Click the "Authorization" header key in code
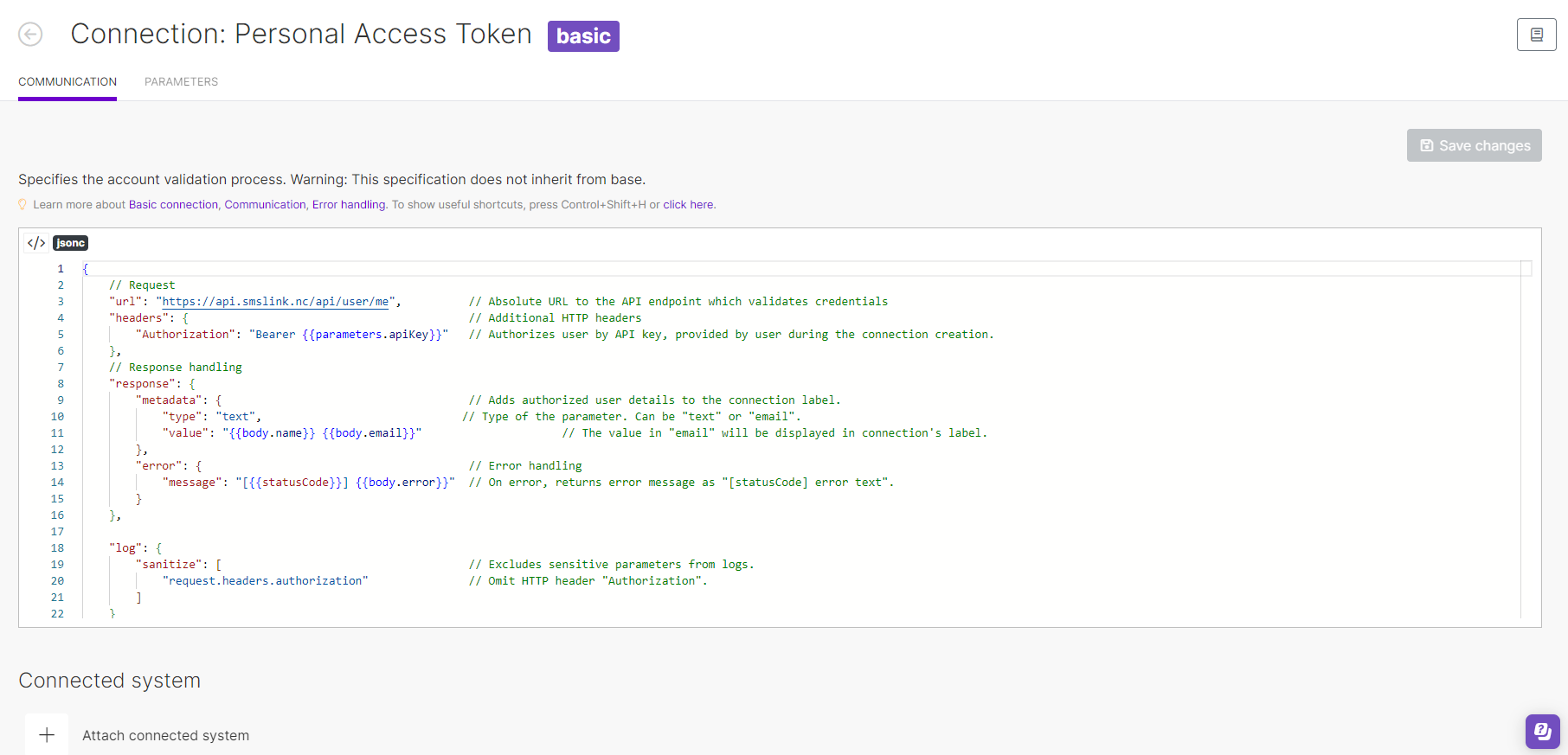The image size is (1568, 755). tap(185, 335)
